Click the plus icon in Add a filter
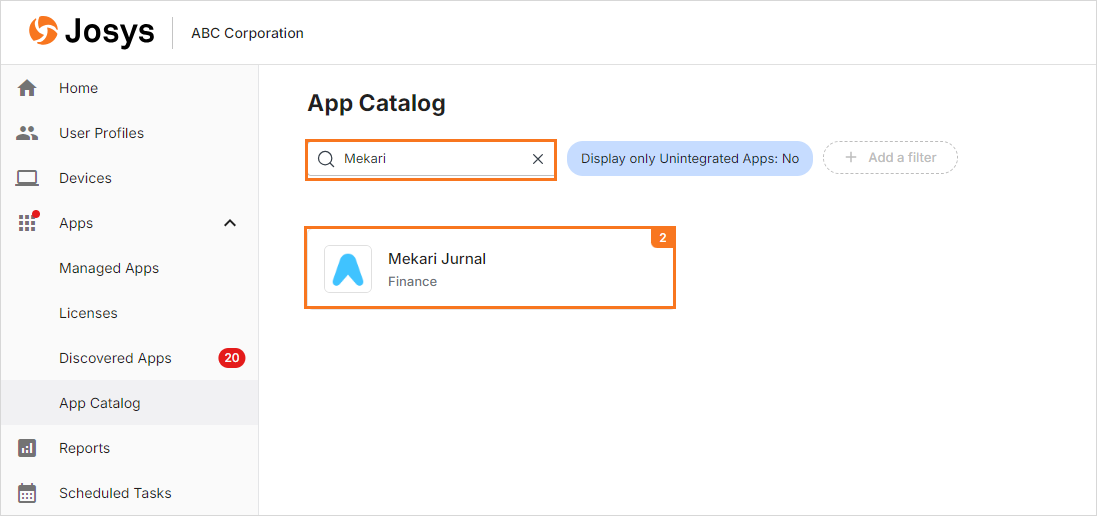This screenshot has width=1097, height=516. tap(851, 157)
